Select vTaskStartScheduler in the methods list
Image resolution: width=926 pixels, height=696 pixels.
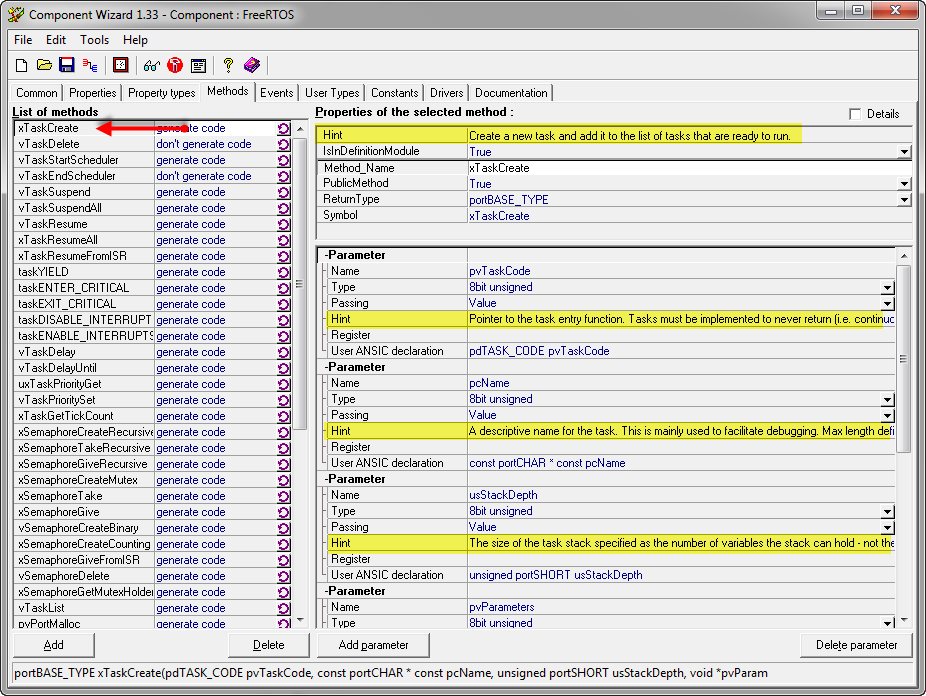pos(68,160)
